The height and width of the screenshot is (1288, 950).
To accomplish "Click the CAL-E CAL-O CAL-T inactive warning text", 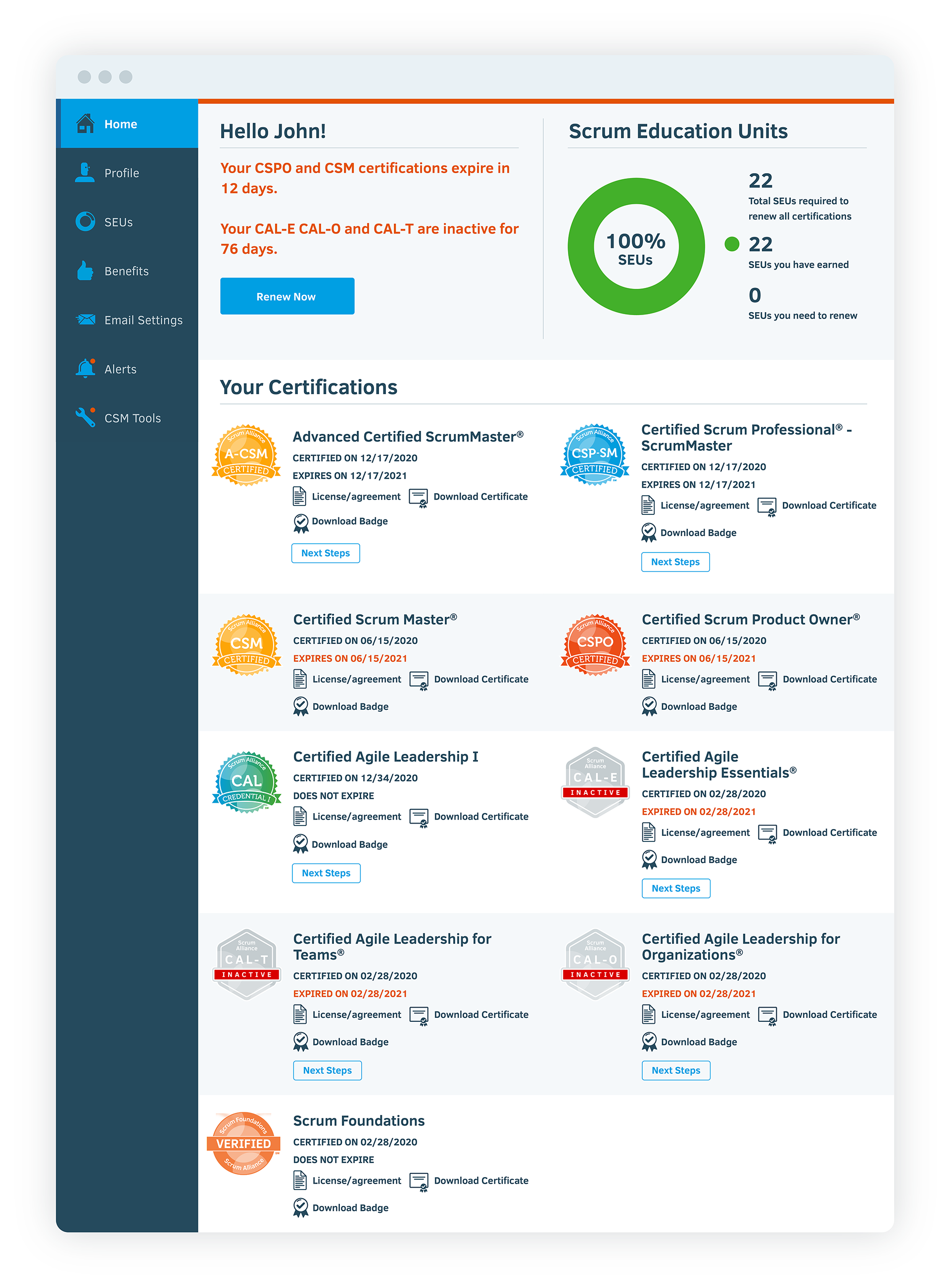I will [369, 238].
